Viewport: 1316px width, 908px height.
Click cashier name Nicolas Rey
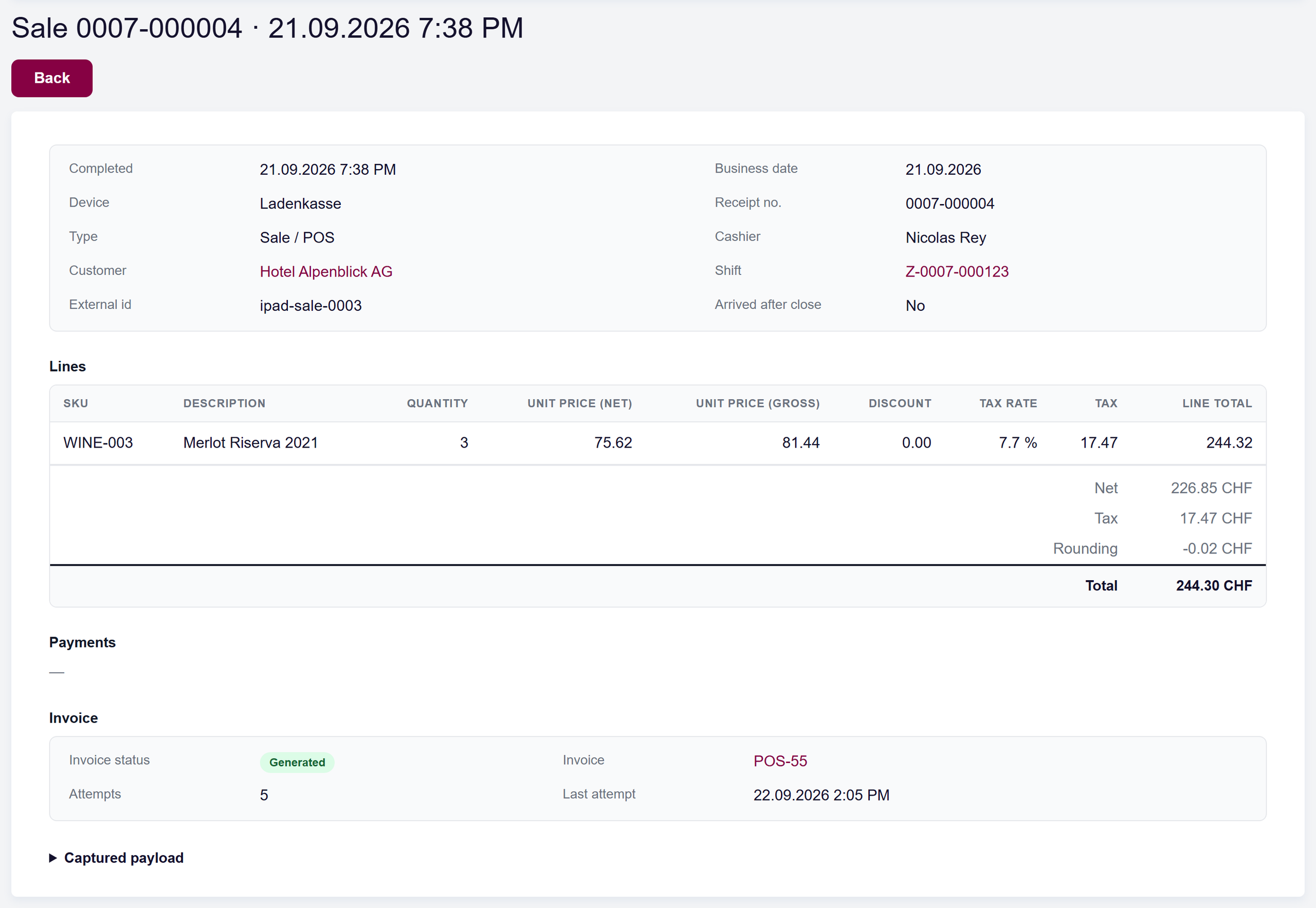click(945, 237)
